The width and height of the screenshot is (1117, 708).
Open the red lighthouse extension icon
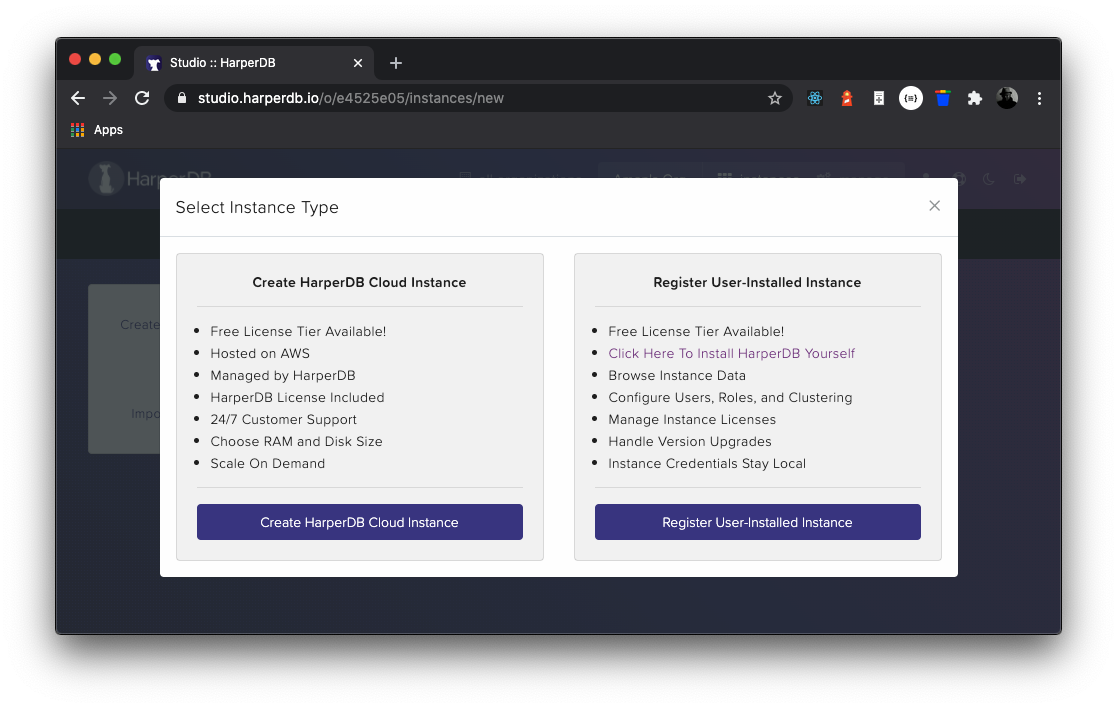click(847, 98)
